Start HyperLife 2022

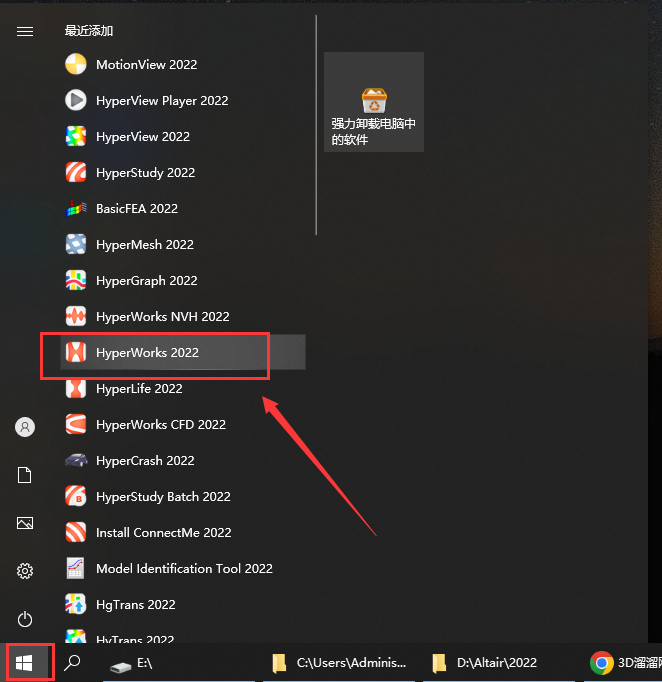tap(138, 389)
